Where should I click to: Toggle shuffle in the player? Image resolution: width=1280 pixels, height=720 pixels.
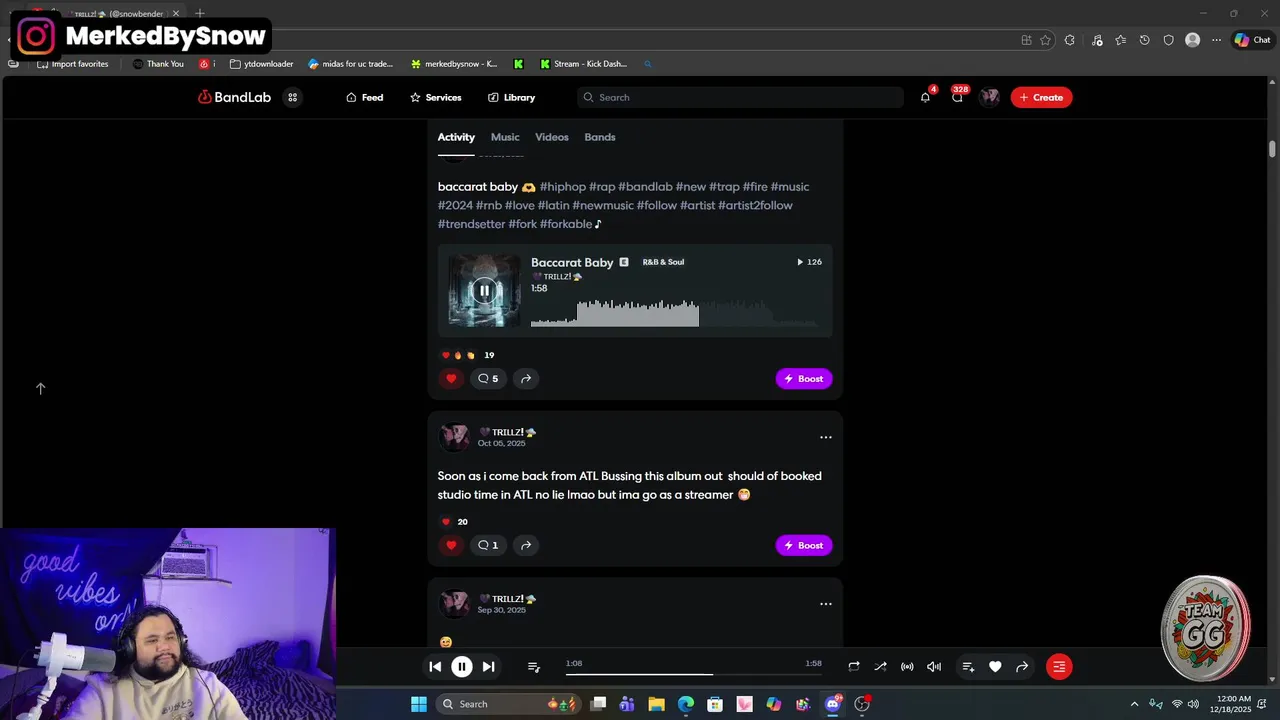tap(880, 667)
